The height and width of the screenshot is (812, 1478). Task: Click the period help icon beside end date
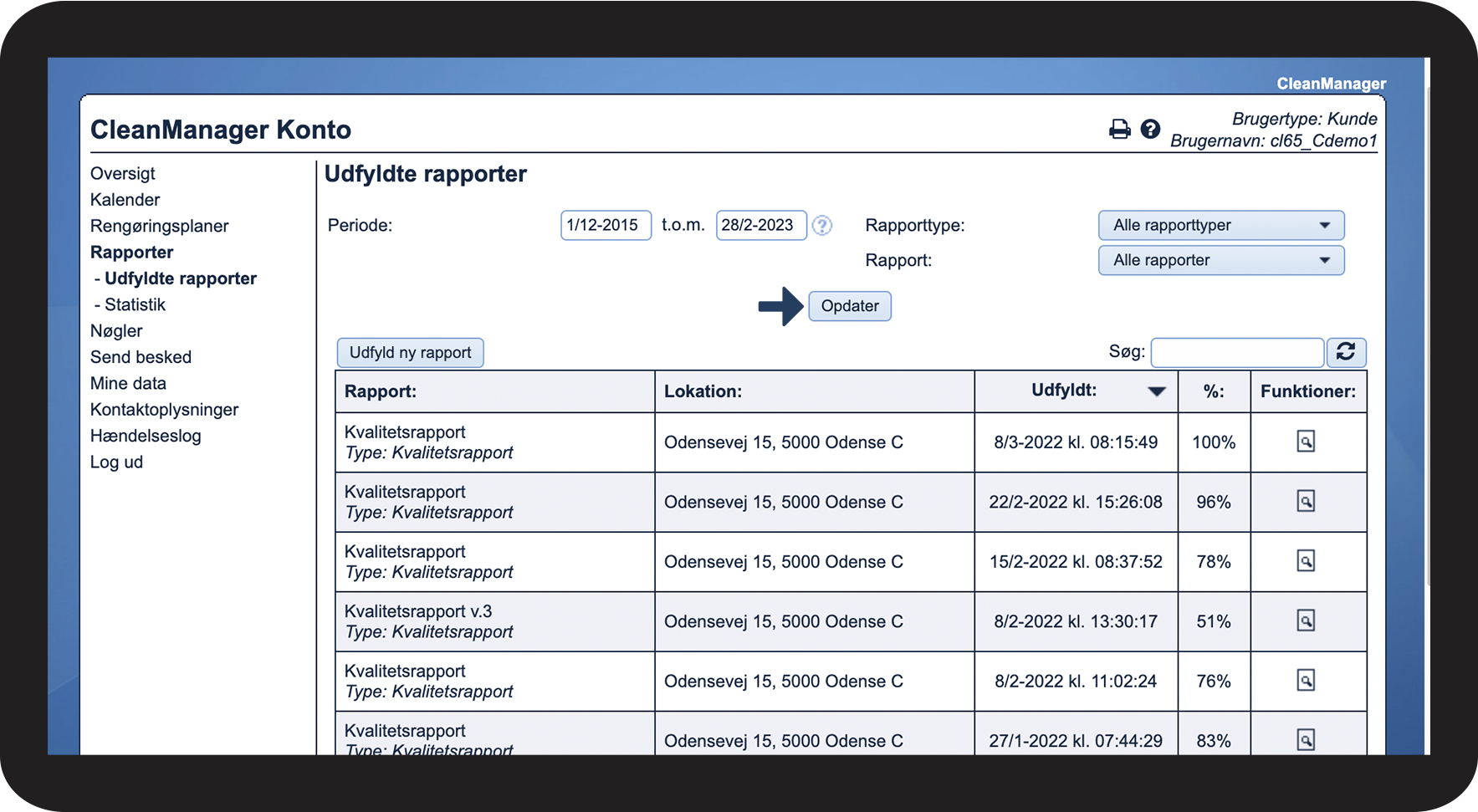(822, 226)
